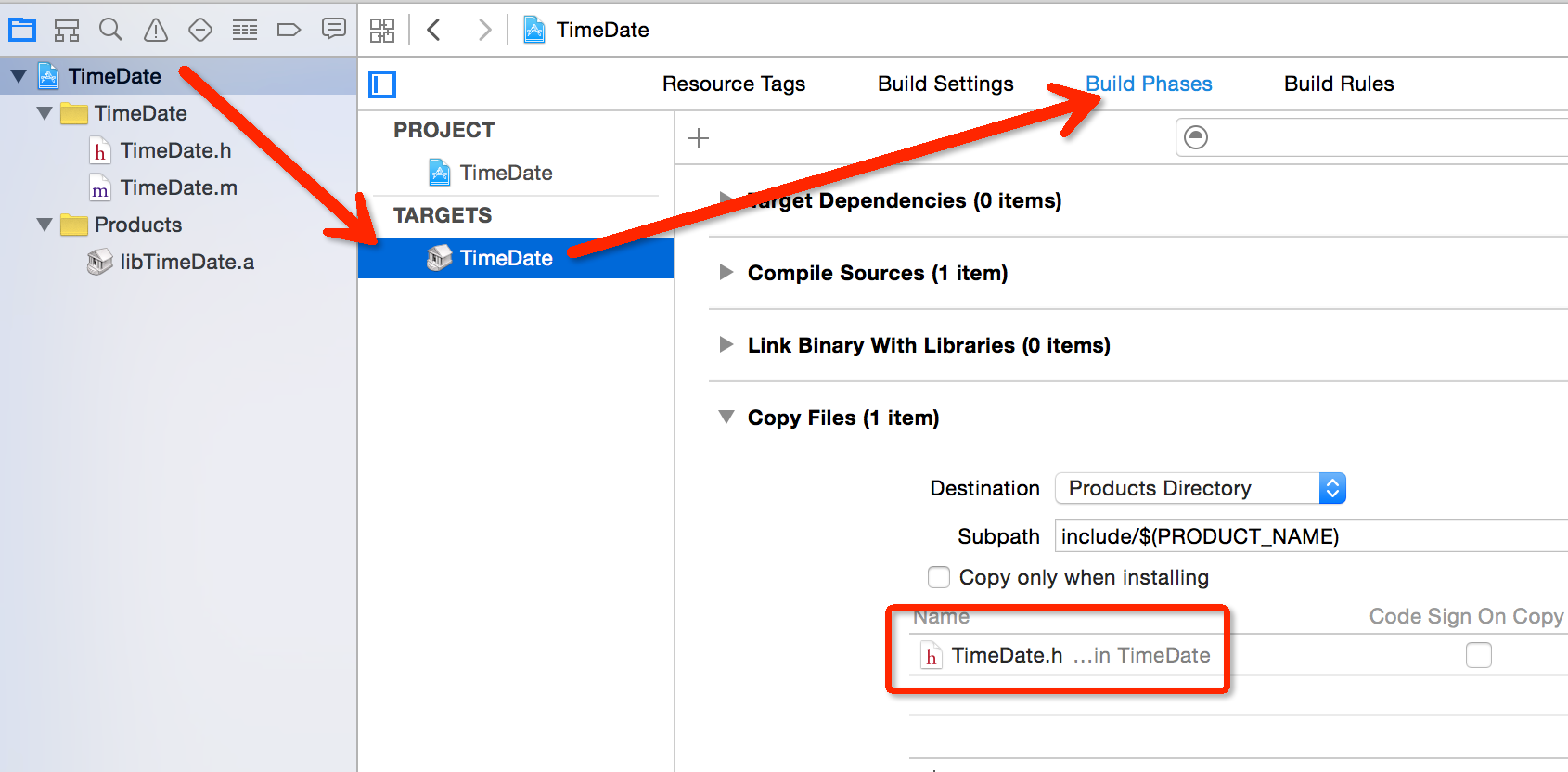Tick Code Sign On Copy for TimeDate.h

tap(1479, 655)
